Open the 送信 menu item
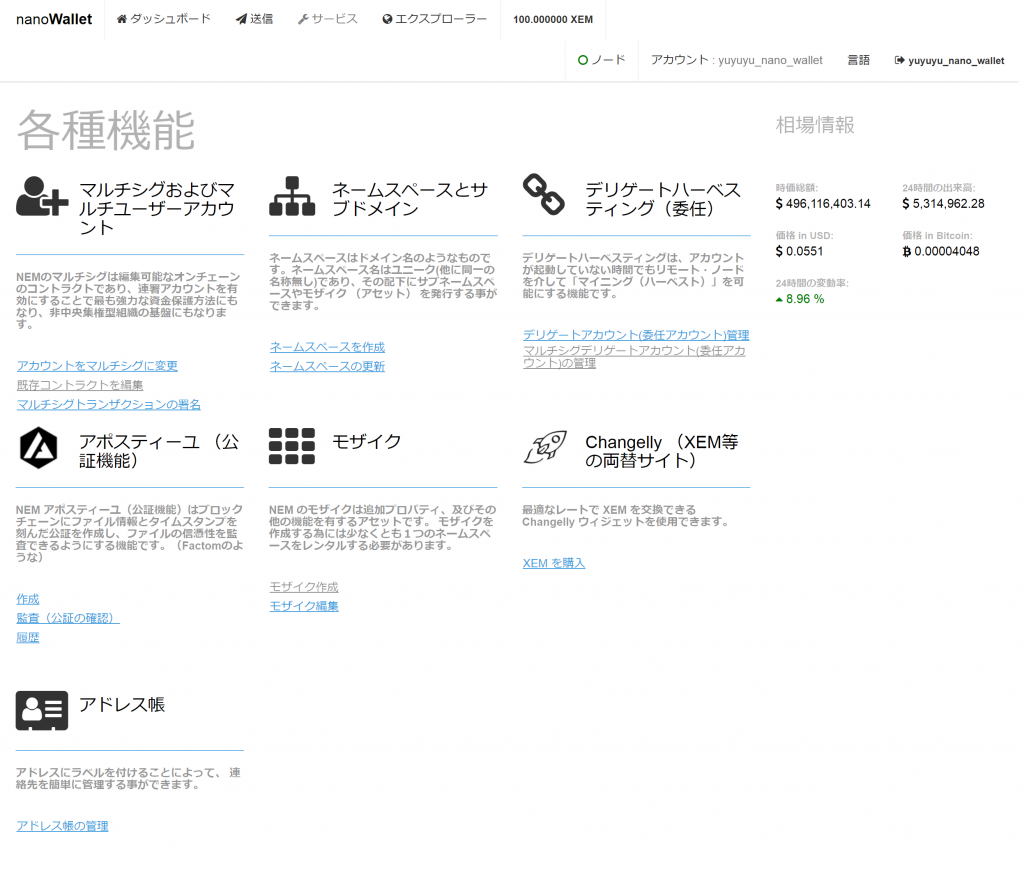 pos(255,19)
